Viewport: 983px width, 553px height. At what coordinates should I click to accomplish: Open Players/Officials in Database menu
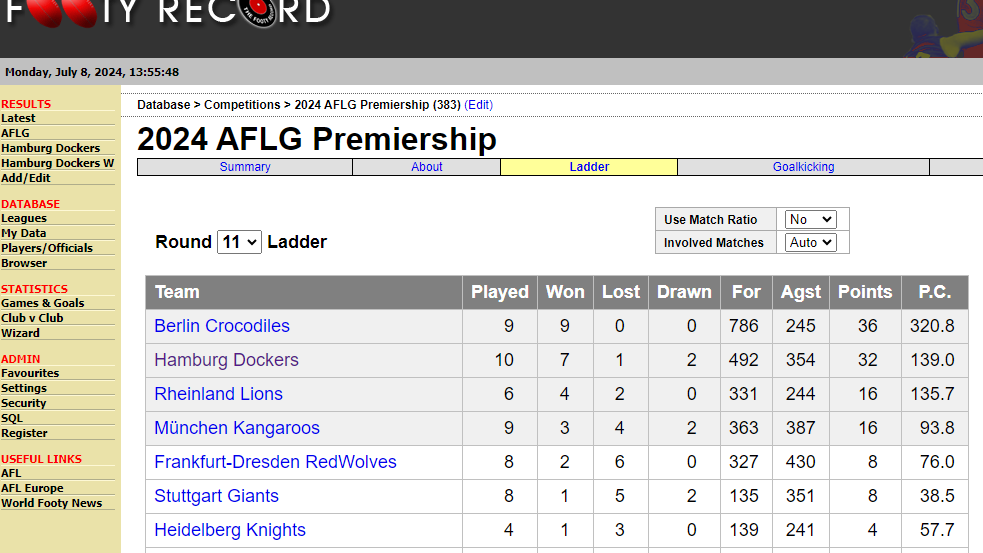pyautogui.click(x=47, y=248)
